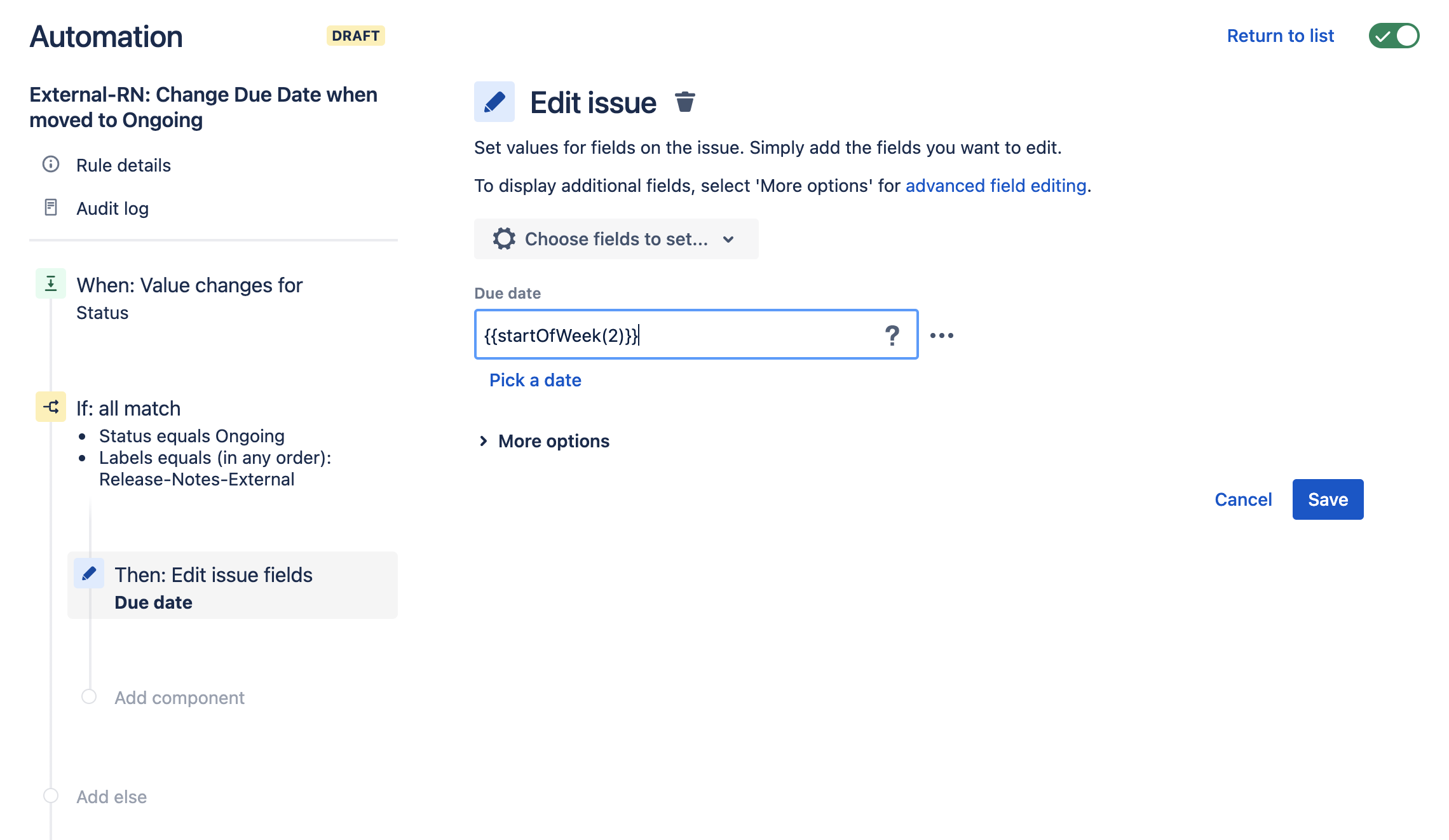This screenshot has width=1449, height=840.
Task: Click the Add else circle node
Action: [51, 796]
